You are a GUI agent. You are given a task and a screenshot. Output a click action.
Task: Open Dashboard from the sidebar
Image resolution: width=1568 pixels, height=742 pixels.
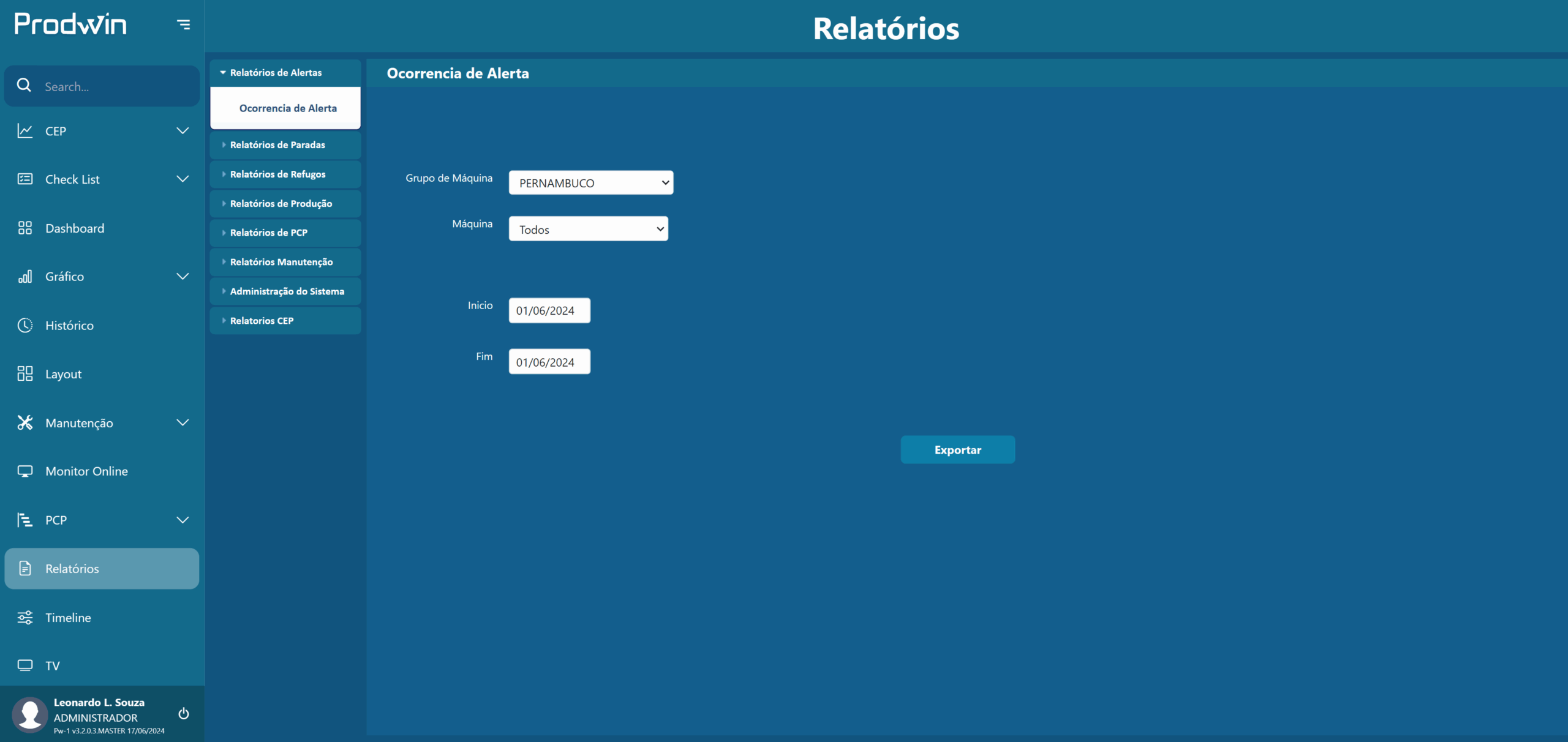click(102, 228)
